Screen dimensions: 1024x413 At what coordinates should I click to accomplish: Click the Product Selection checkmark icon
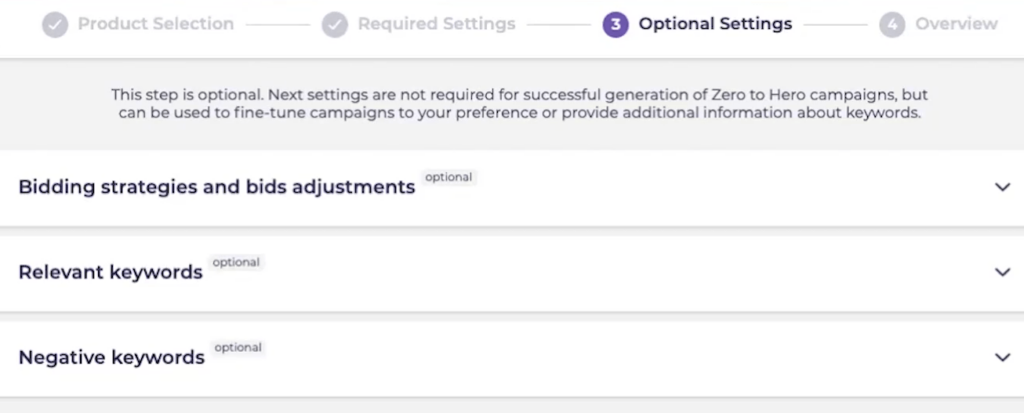pos(55,25)
